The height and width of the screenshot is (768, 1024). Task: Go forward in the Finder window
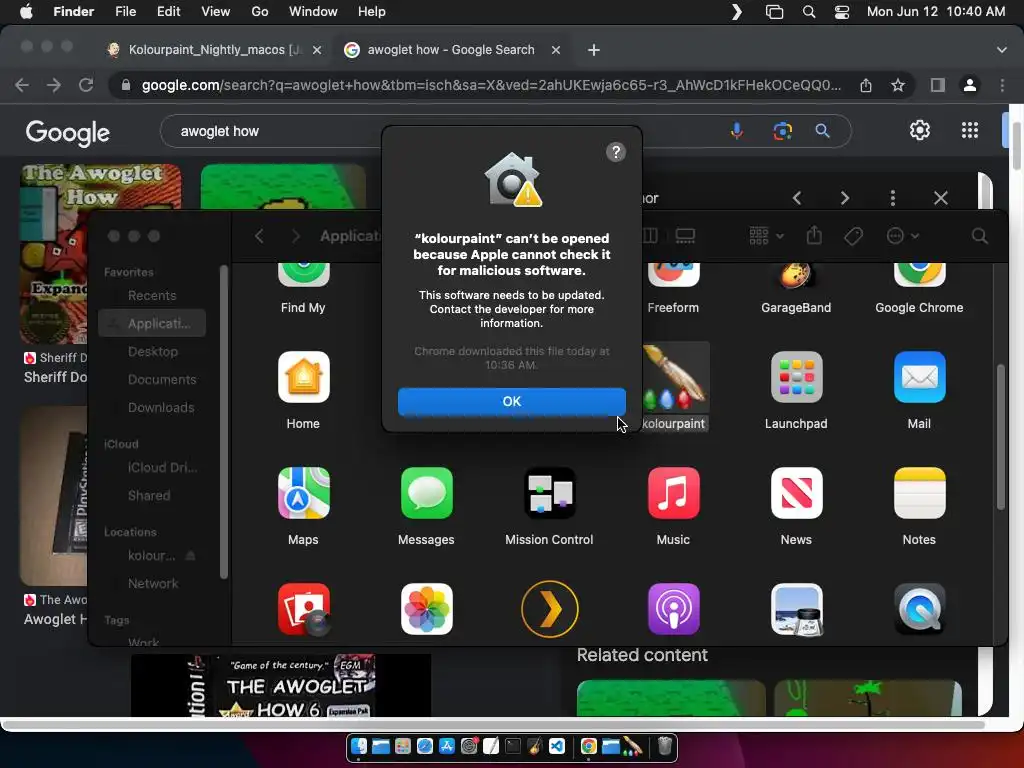click(x=295, y=236)
